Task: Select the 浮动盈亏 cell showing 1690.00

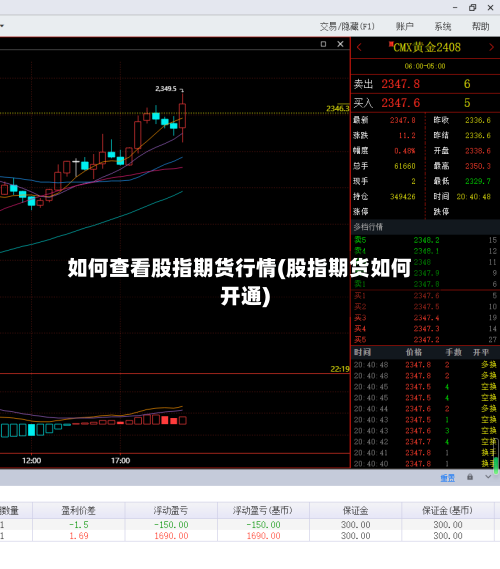Action: 171,536
